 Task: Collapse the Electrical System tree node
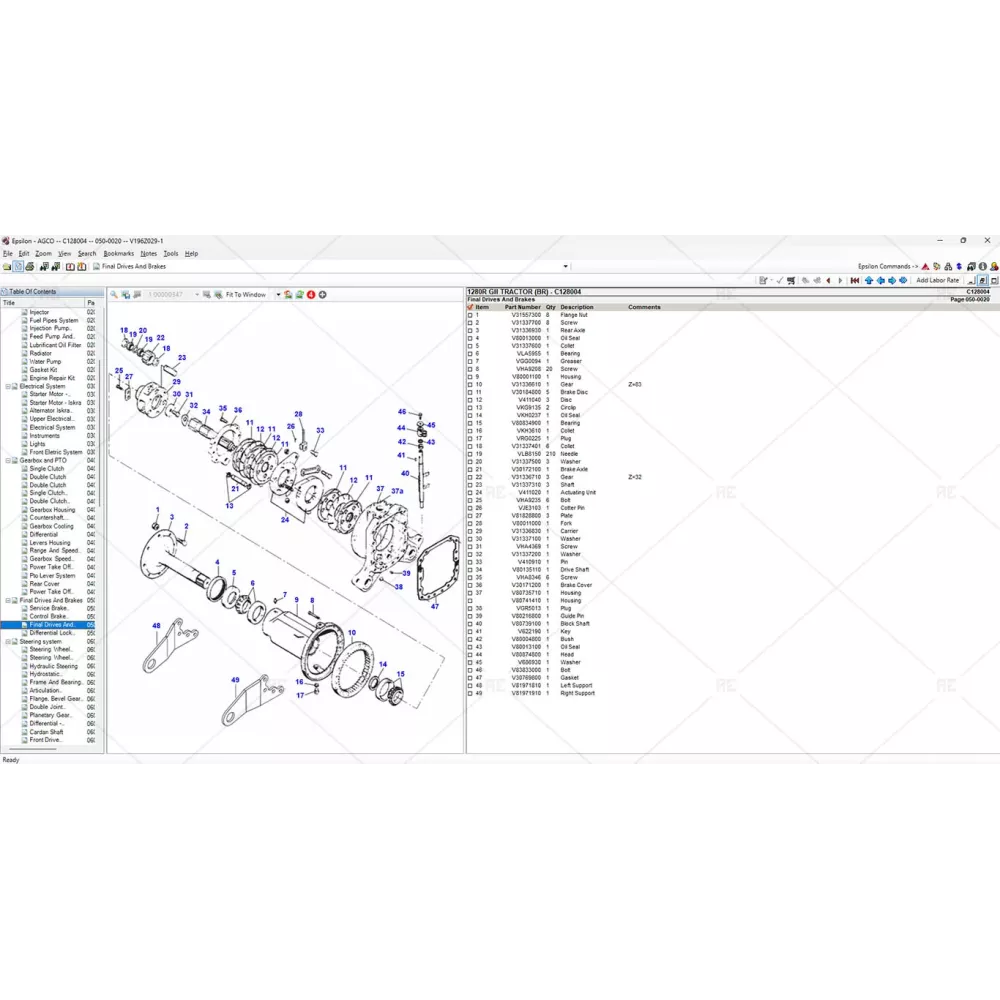tap(9, 386)
